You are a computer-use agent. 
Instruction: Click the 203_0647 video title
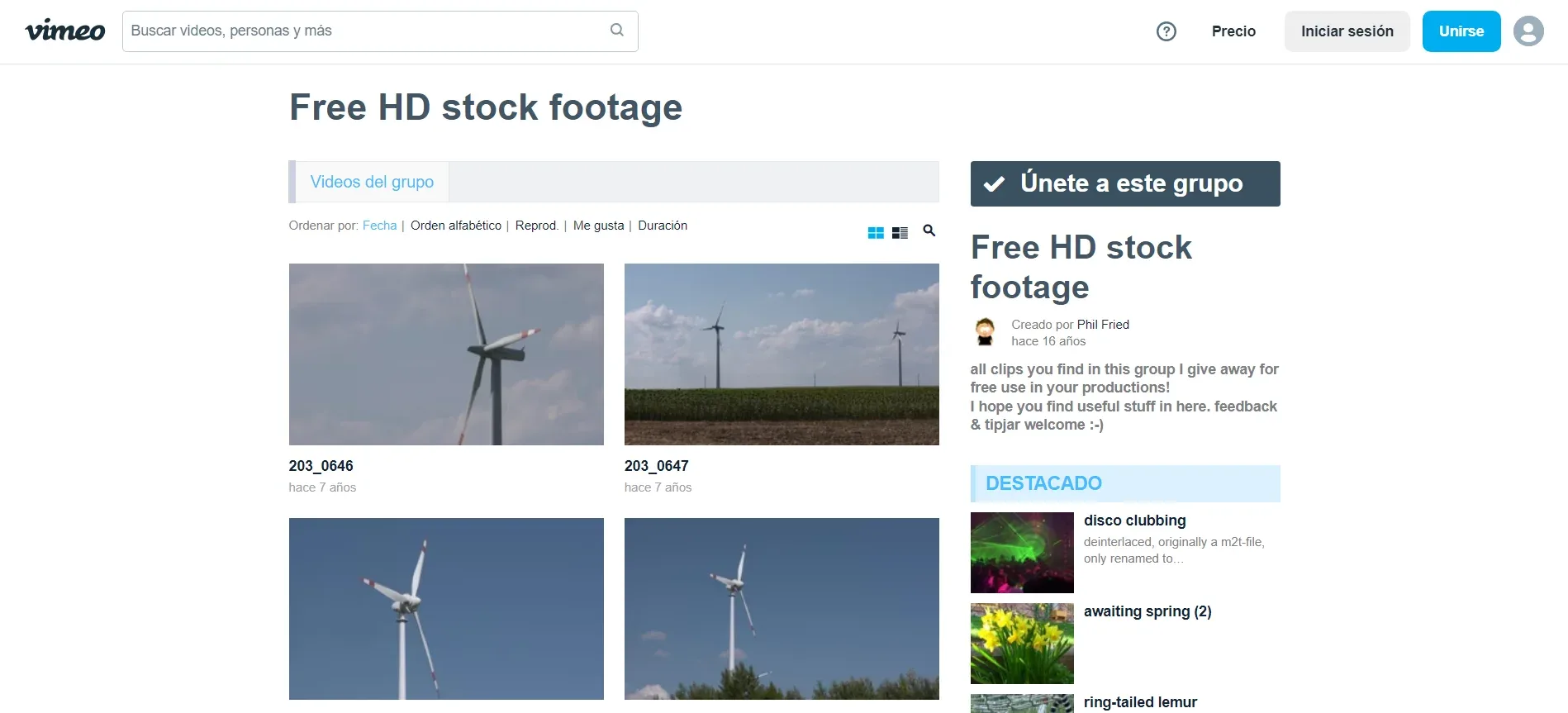tap(657, 466)
